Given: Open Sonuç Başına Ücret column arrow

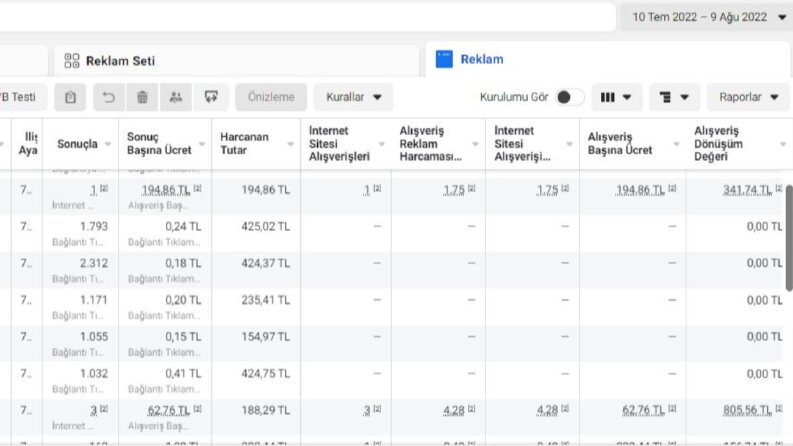Looking at the screenshot, I should (x=202, y=144).
